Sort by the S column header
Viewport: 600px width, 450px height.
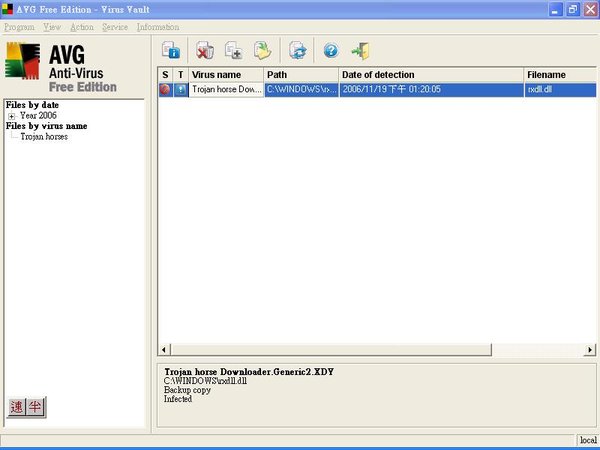(165, 75)
